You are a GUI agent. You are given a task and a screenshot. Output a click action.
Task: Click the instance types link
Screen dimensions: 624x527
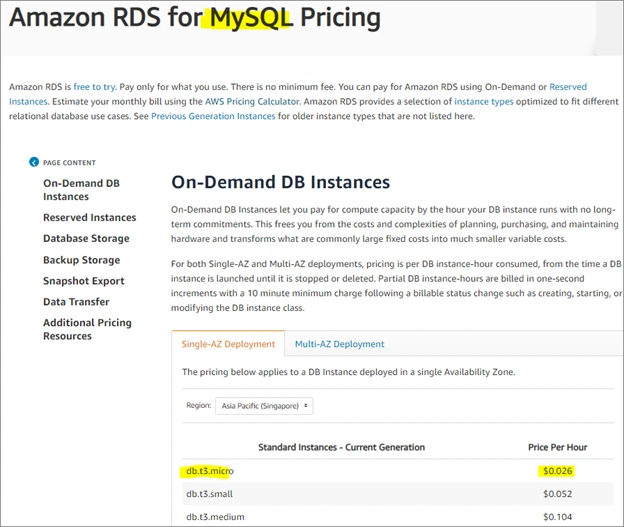(484, 102)
